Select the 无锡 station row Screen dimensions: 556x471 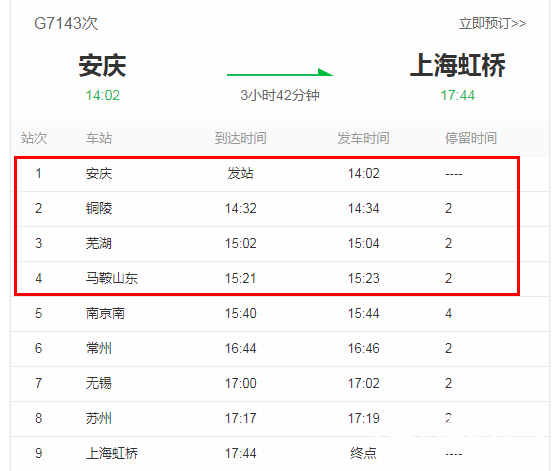pos(280,384)
